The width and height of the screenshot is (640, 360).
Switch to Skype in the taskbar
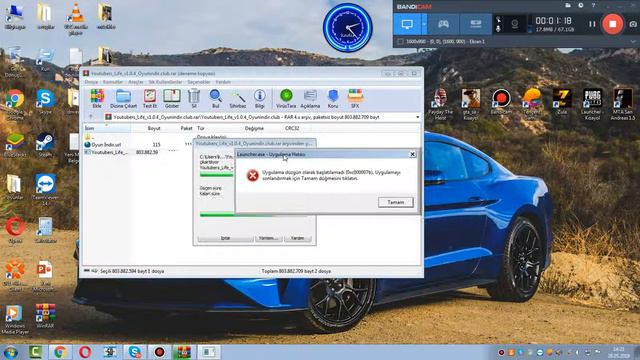point(135,352)
